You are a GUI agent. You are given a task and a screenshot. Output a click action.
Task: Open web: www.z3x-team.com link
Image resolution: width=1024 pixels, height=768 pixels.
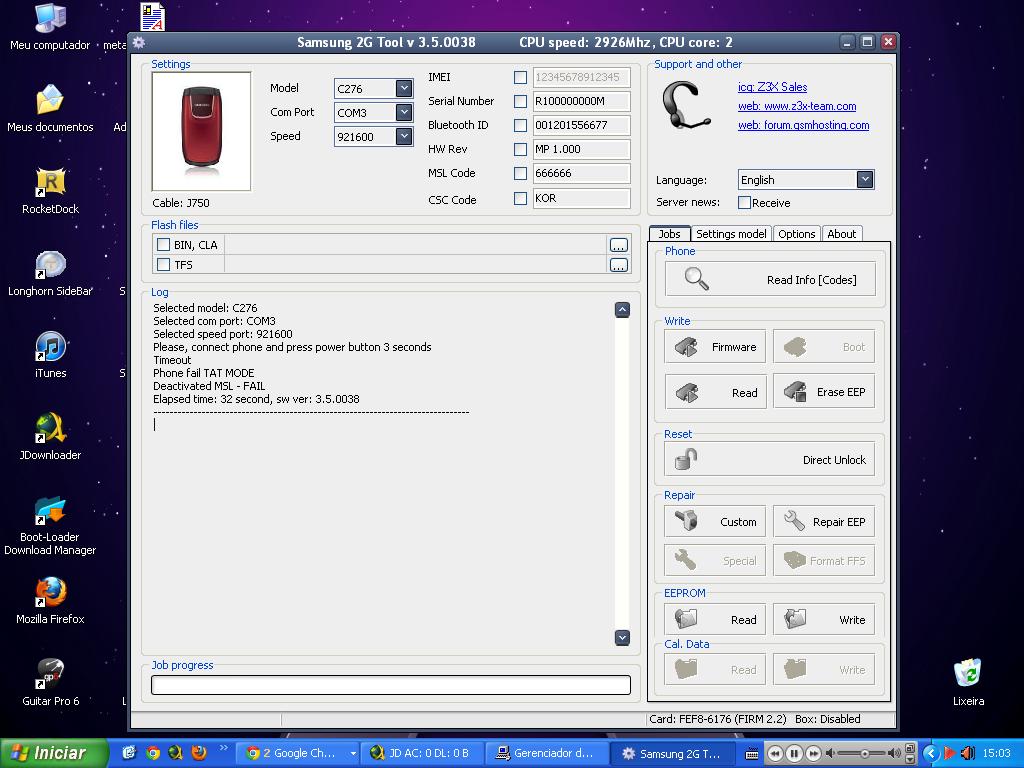pos(797,106)
